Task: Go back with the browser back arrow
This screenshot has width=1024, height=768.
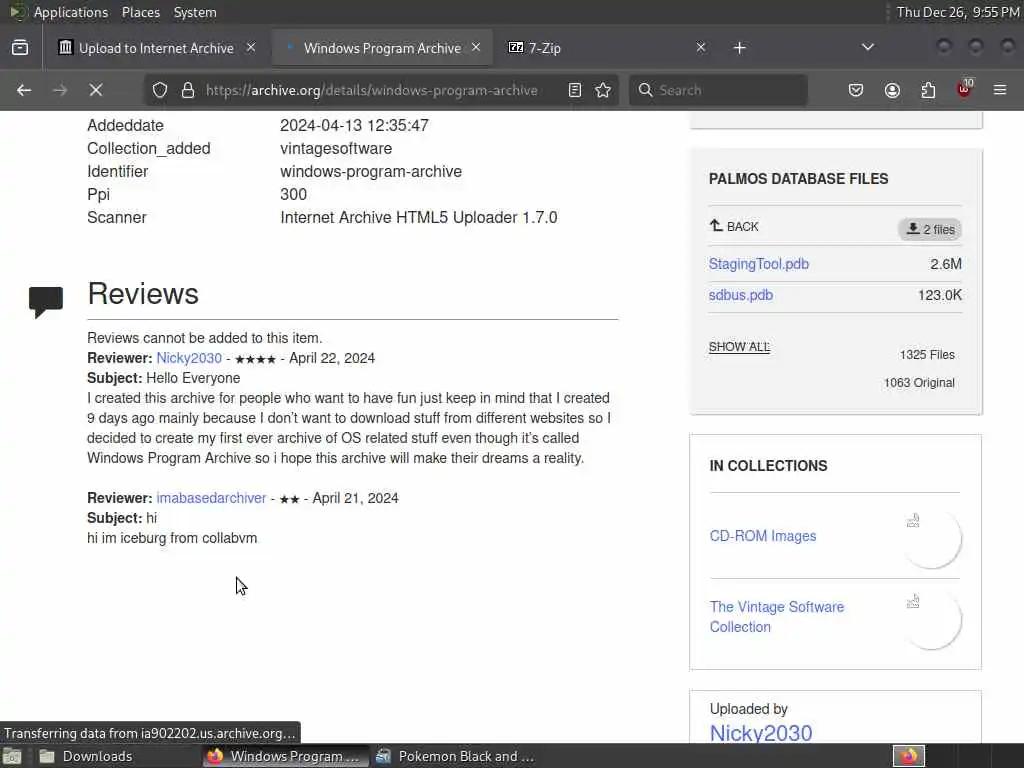Action: (x=24, y=90)
